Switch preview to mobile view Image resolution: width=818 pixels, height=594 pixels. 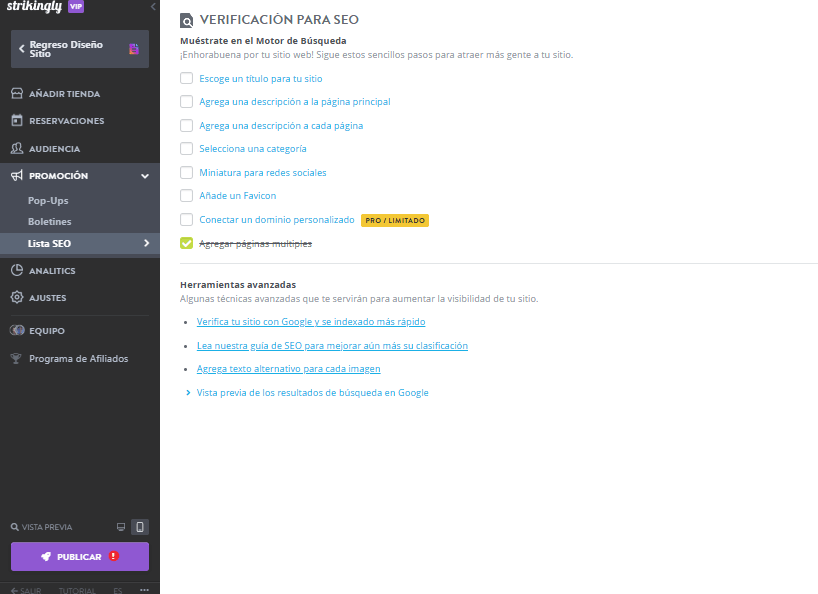(x=140, y=527)
